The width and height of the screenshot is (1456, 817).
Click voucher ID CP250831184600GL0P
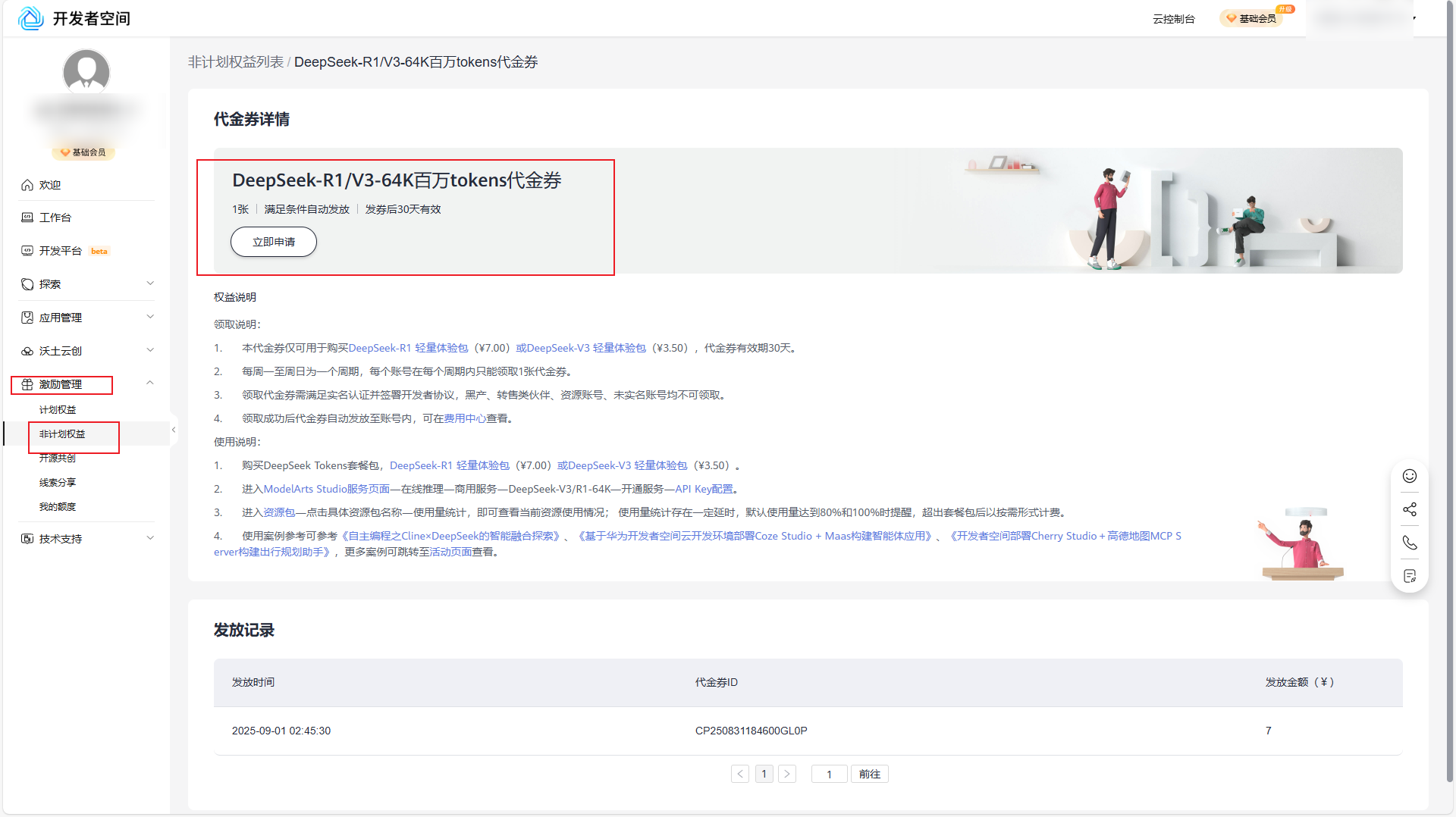coord(751,731)
